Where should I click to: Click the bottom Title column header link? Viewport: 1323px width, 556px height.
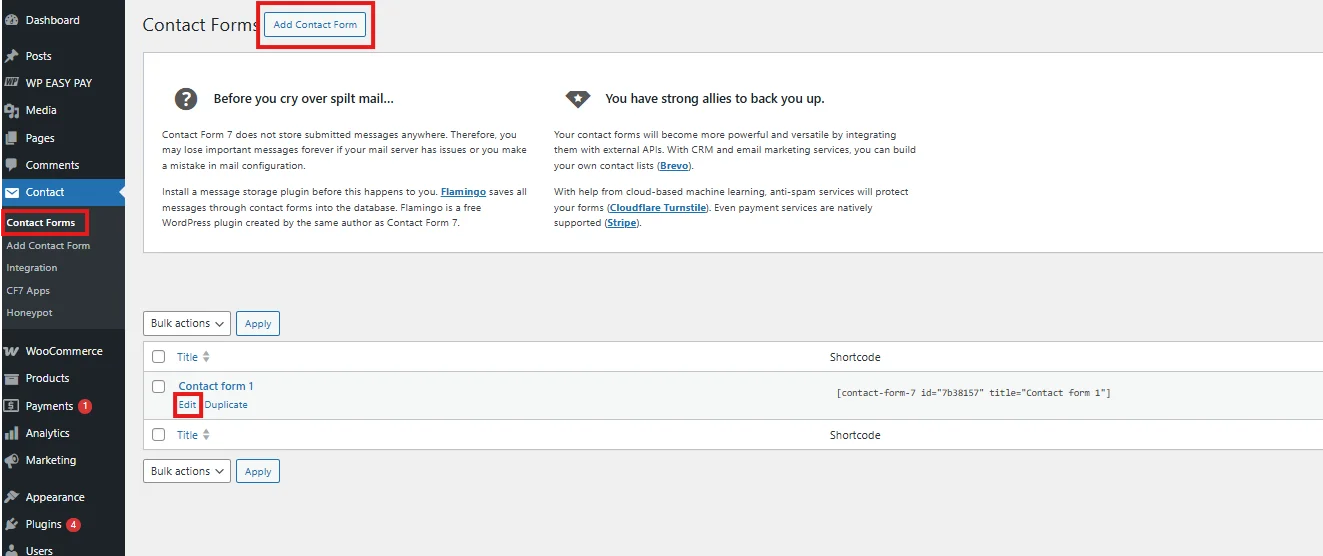pos(187,435)
